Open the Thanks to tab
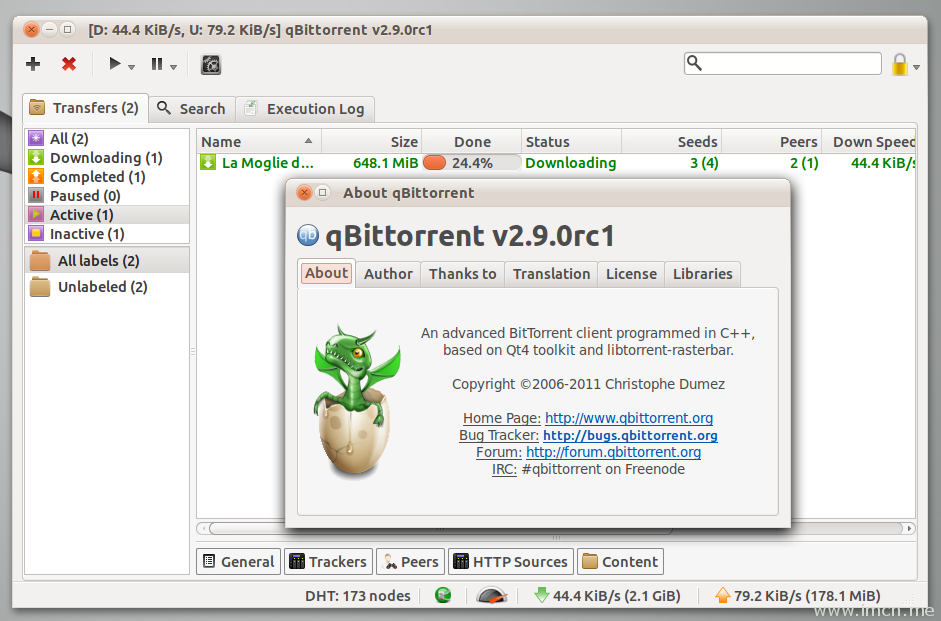 463,274
